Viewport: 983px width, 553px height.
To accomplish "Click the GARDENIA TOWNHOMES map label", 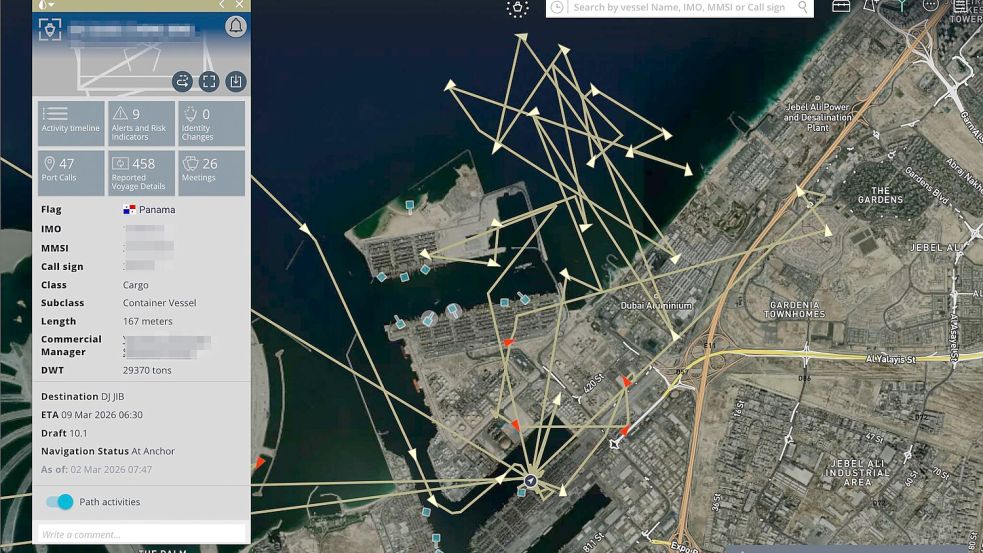I will point(794,309).
